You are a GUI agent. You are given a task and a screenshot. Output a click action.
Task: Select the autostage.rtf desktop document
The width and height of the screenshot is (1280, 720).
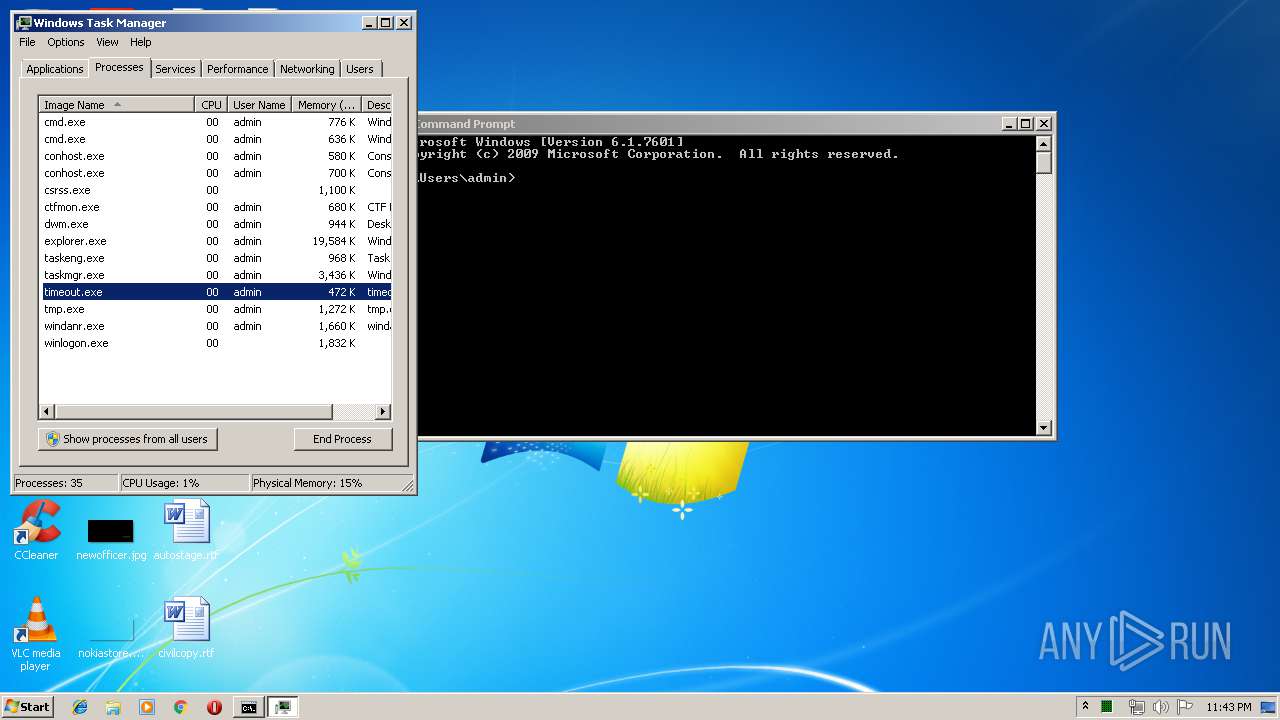186,530
